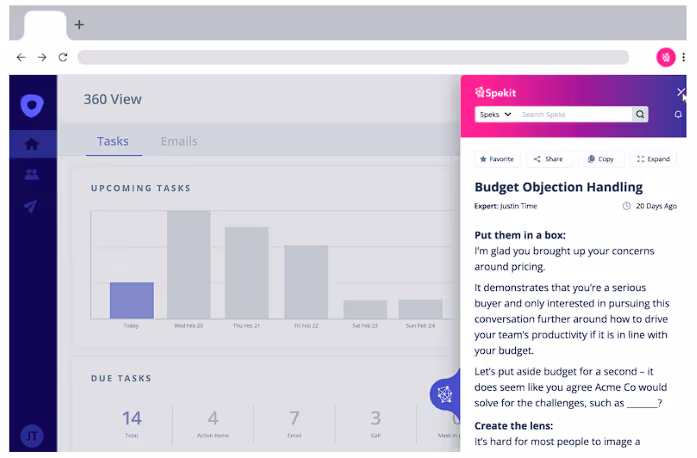The image size is (697, 458).
Task: Select the Thu Feb 21 bar
Action: tap(247, 273)
